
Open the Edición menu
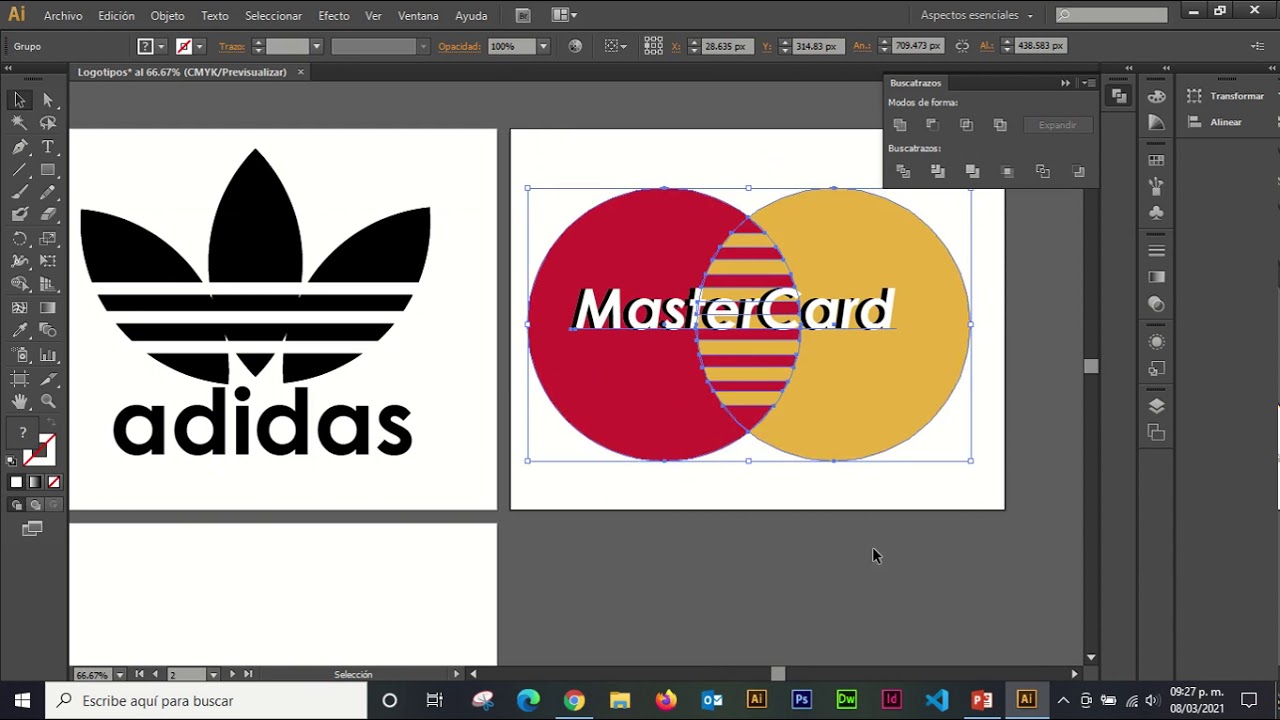[116, 15]
